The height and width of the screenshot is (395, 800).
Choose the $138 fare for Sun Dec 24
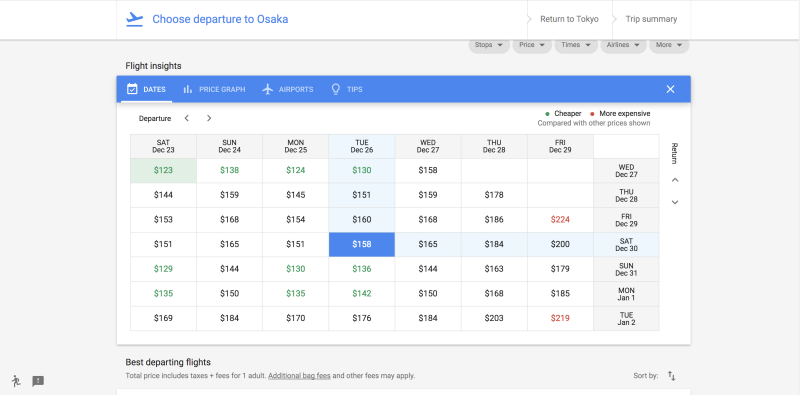230,170
